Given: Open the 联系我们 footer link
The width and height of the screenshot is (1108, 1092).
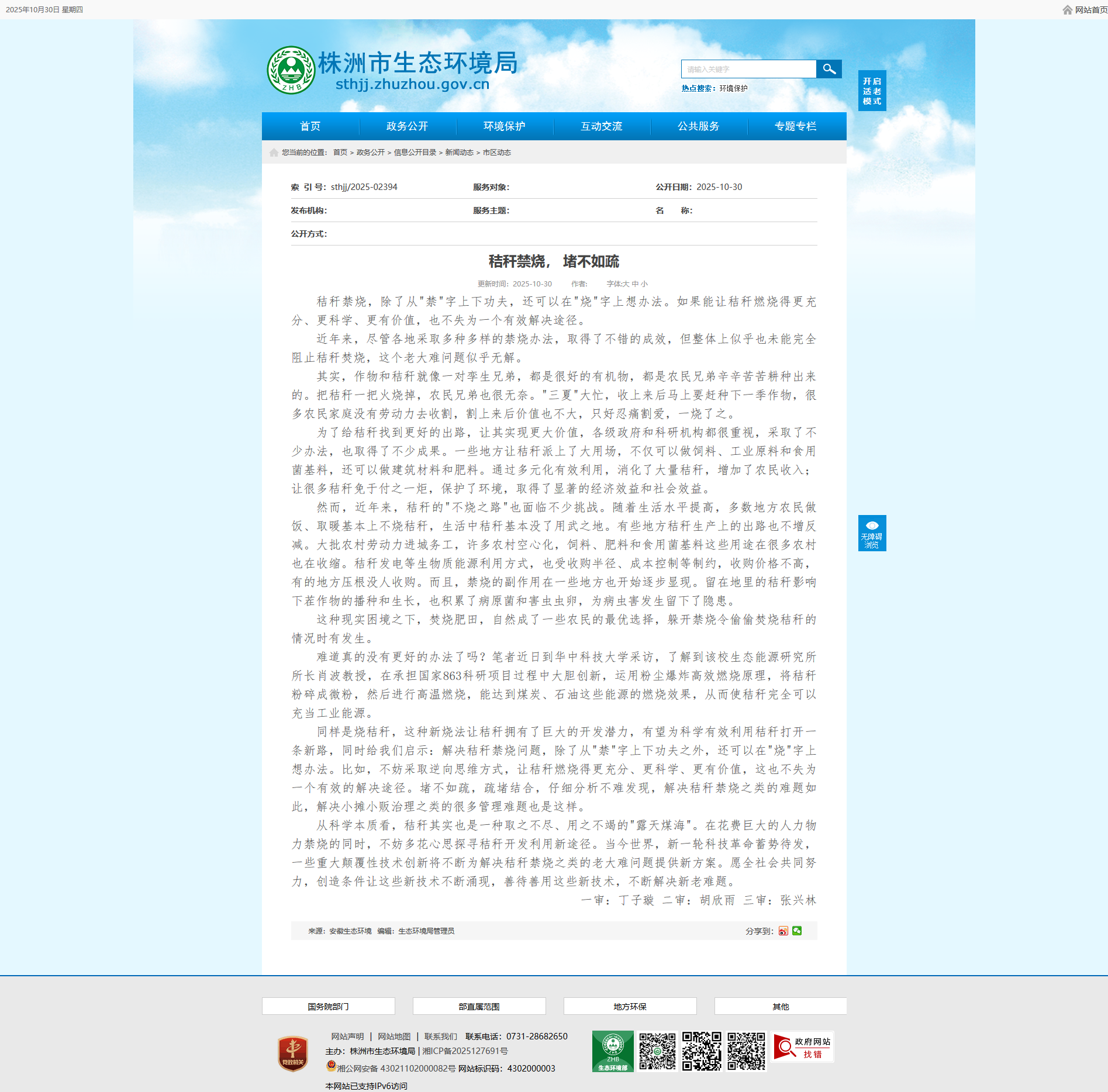Looking at the screenshot, I should (440, 1036).
